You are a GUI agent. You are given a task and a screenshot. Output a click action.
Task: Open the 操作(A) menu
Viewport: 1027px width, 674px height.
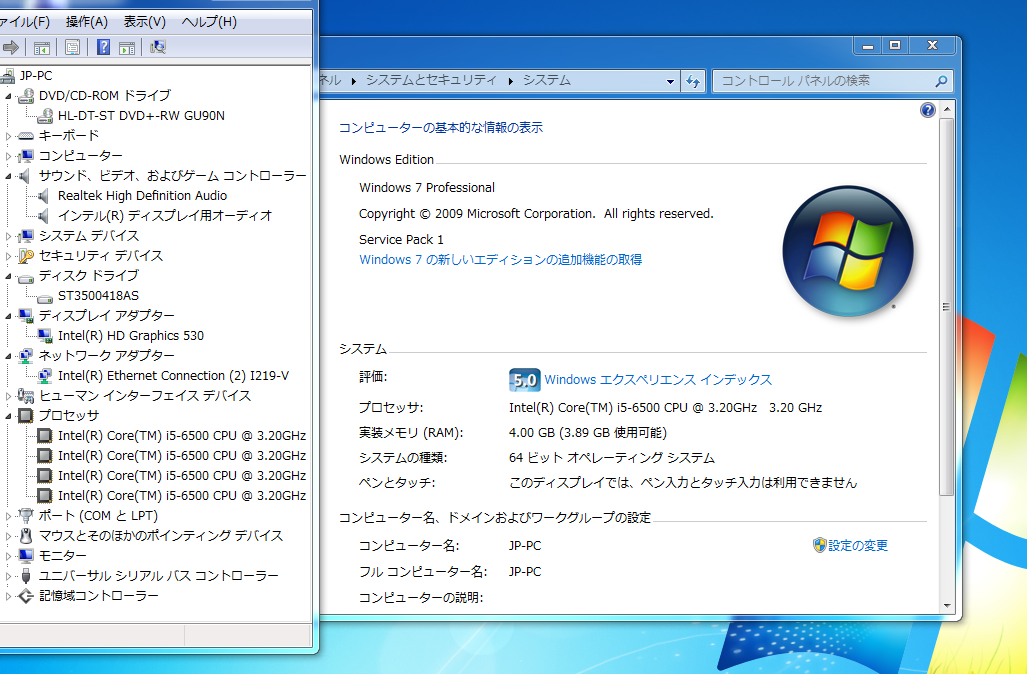tap(86, 21)
